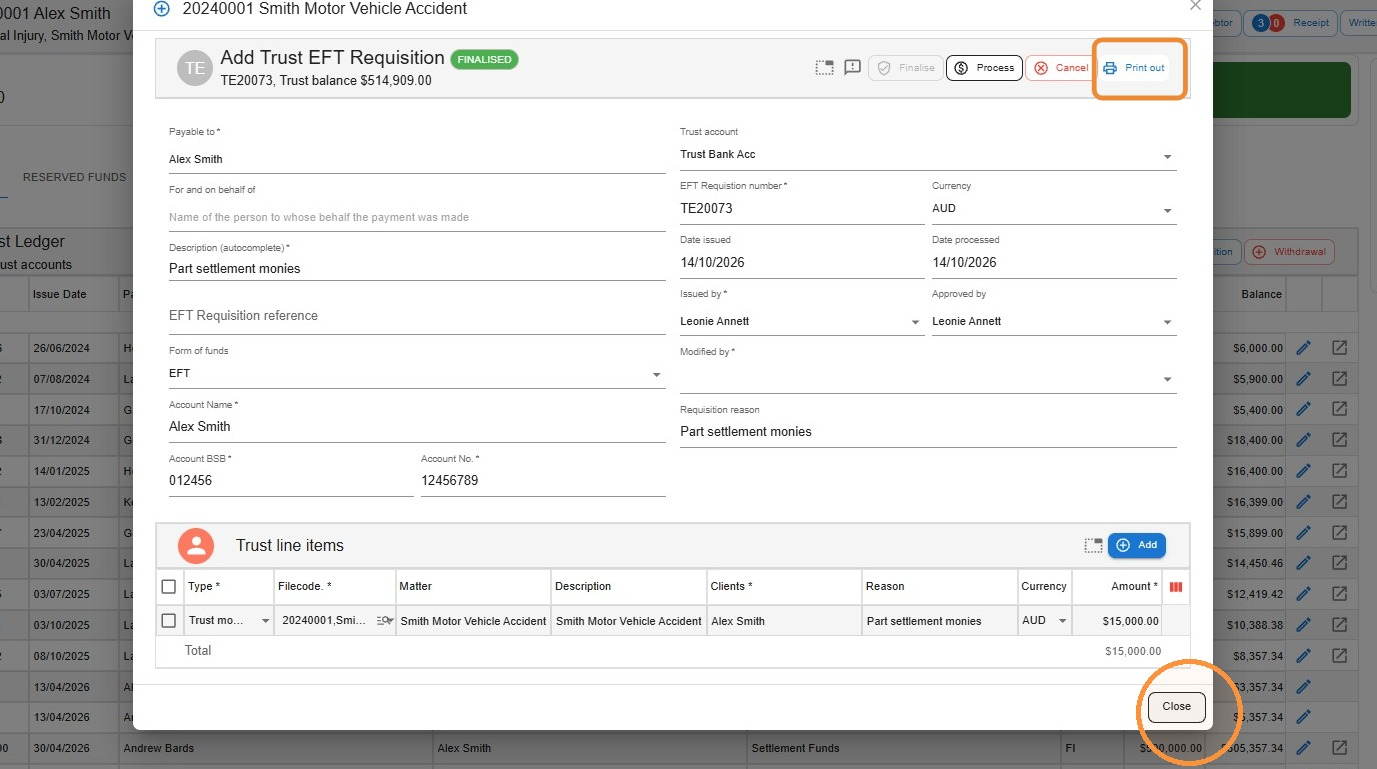Click the Receipt button in background toolbar
1377x769 pixels.
[x=1291, y=22]
